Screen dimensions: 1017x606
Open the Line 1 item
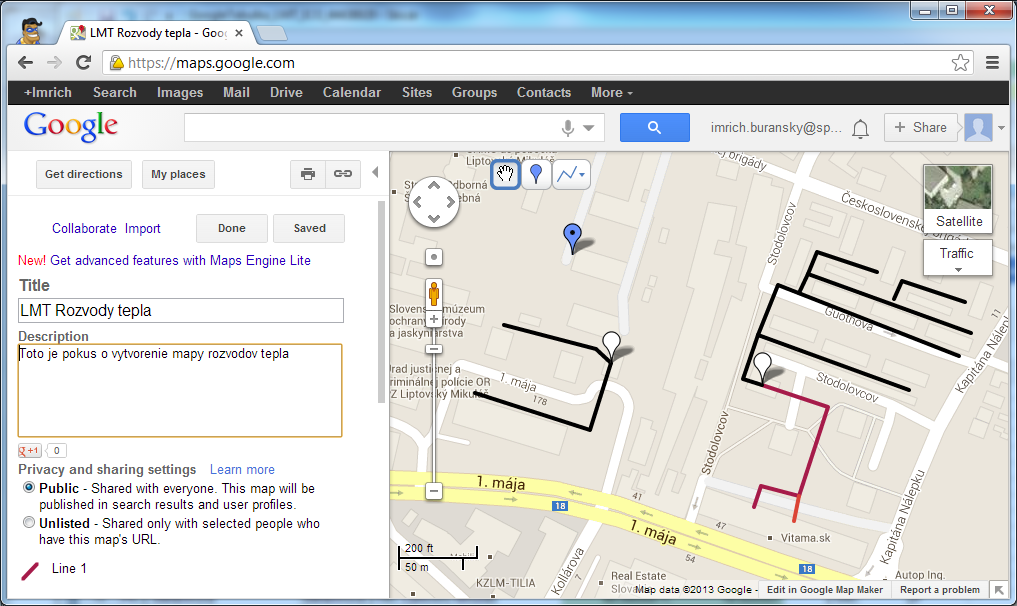tap(69, 568)
